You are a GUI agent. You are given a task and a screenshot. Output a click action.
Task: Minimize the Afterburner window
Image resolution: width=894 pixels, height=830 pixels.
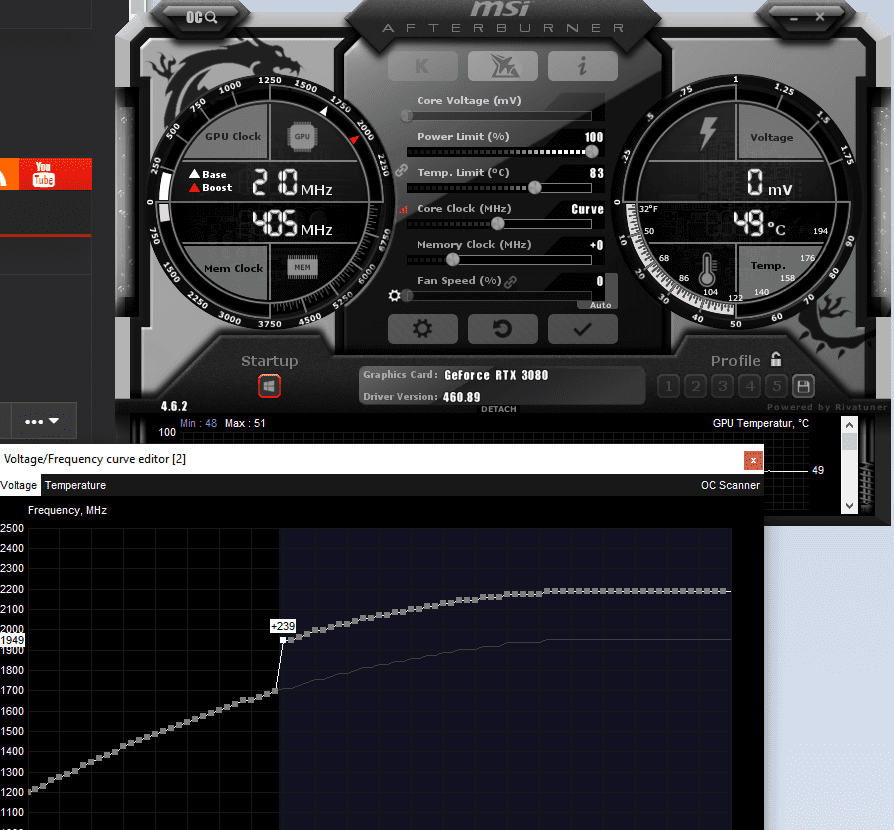point(794,18)
